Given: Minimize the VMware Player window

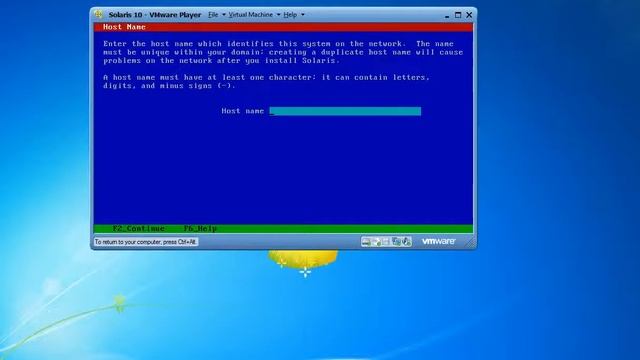Looking at the screenshot, I should pyautogui.click(x=447, y=16).
